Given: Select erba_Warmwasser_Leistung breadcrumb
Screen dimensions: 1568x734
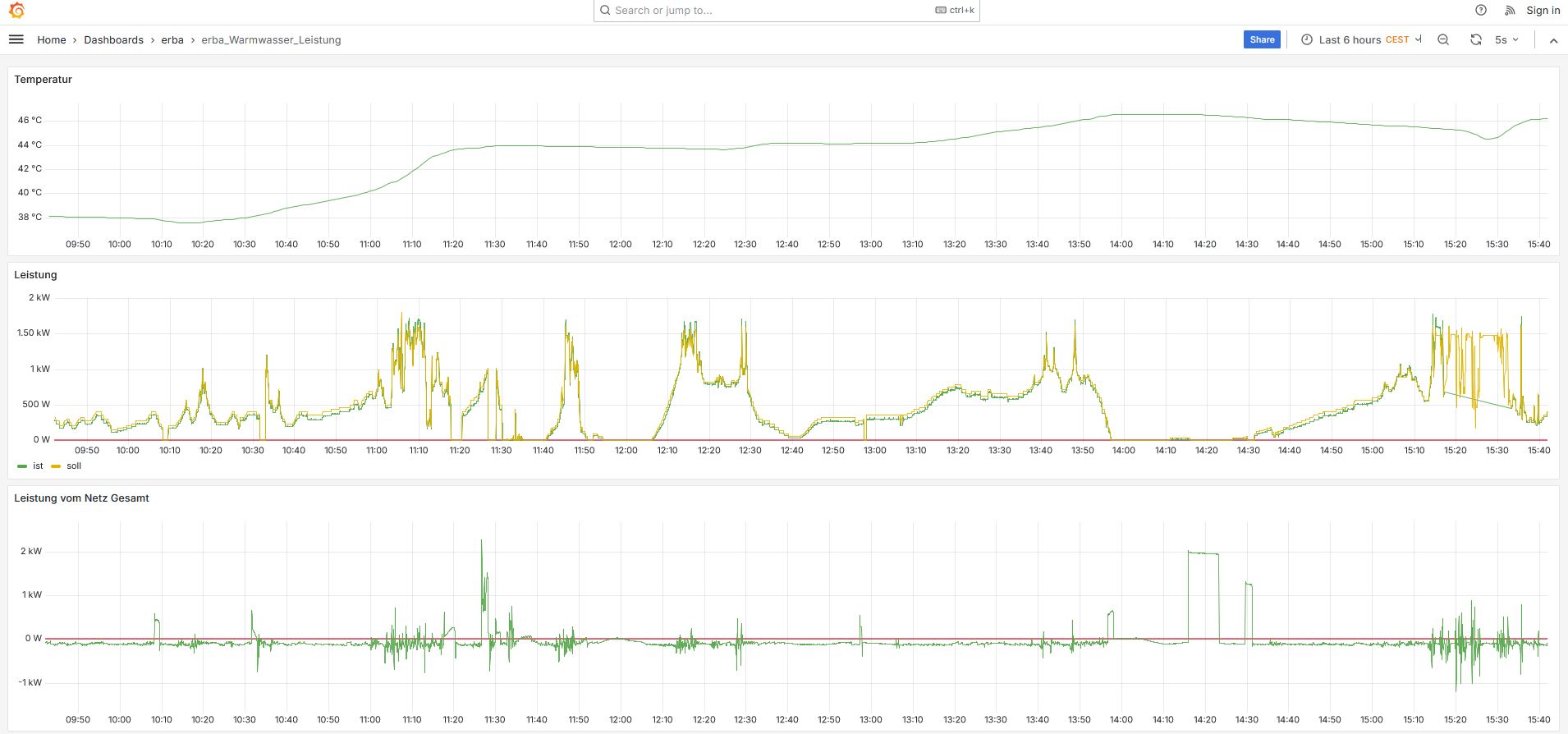Looking at the screenshot, I should coord(271,39).
